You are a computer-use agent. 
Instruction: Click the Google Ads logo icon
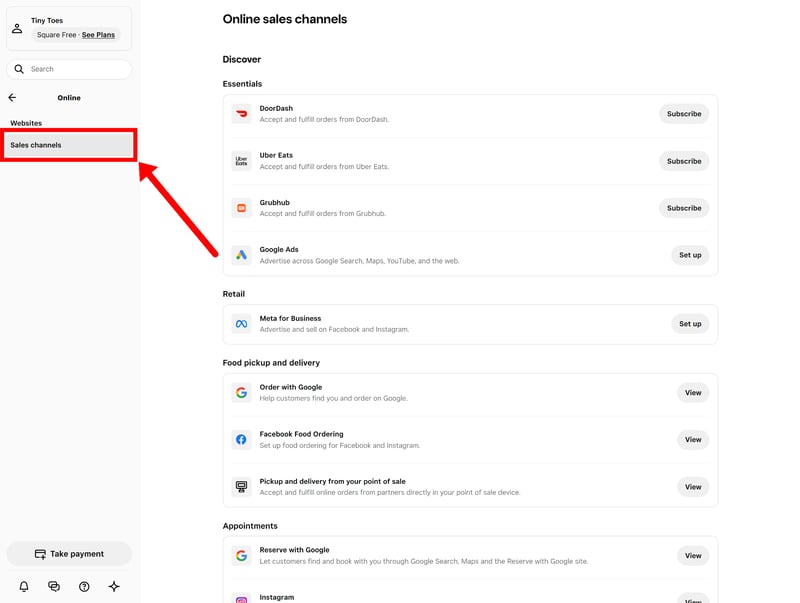coord(241,255)
